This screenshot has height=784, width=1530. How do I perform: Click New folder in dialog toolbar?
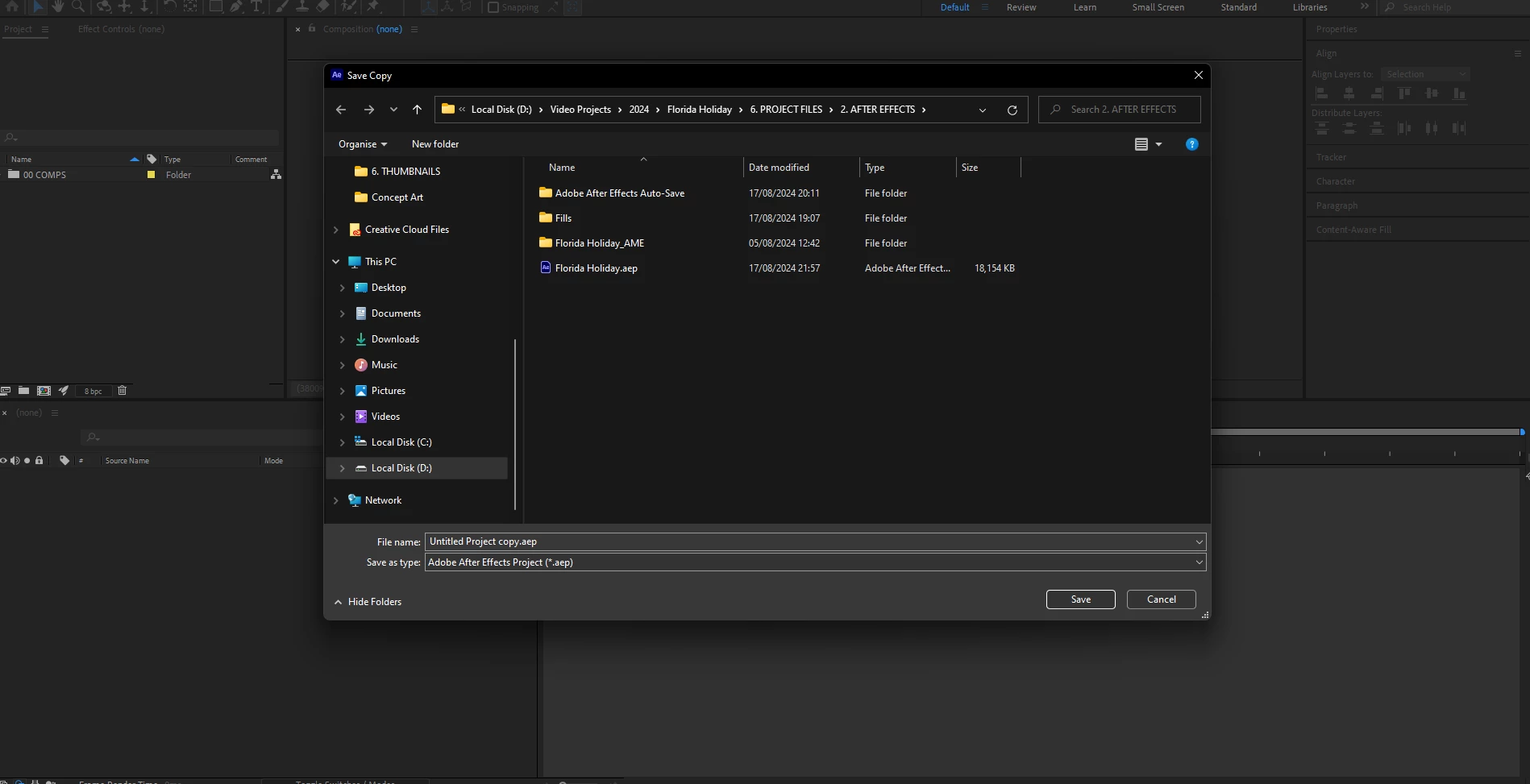point(435,144)
